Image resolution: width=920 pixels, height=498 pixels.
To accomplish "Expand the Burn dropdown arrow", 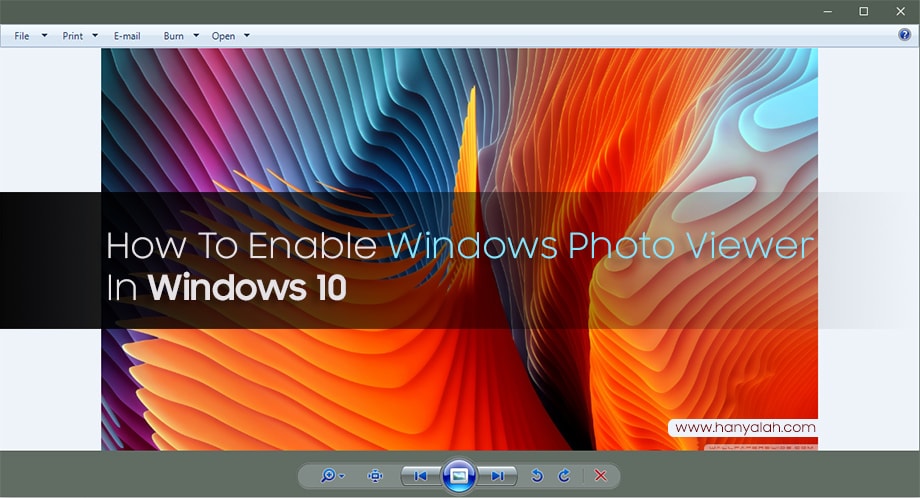I will click(196, 36).
